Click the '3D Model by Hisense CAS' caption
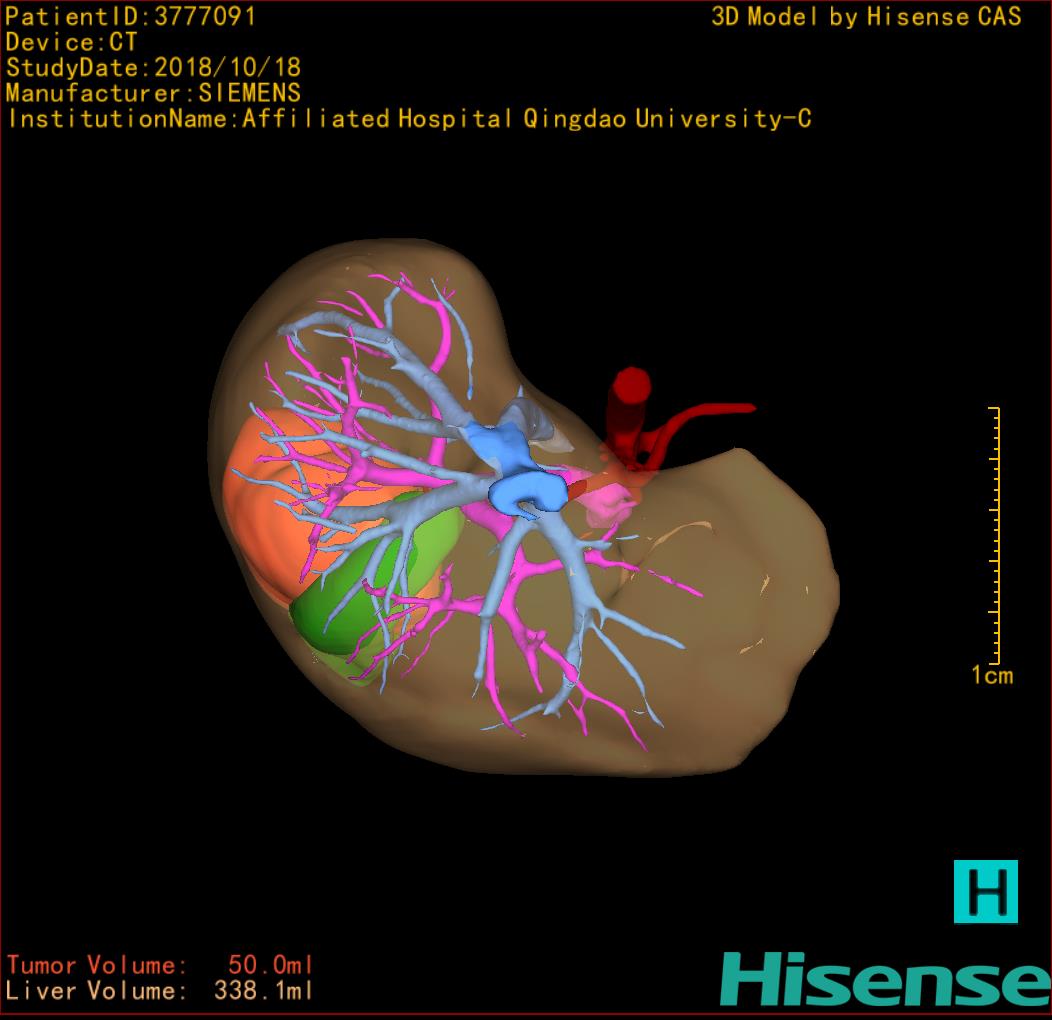Image resolution: width=1052 pixels, height=1020 pixels. (x=866, y=17)
